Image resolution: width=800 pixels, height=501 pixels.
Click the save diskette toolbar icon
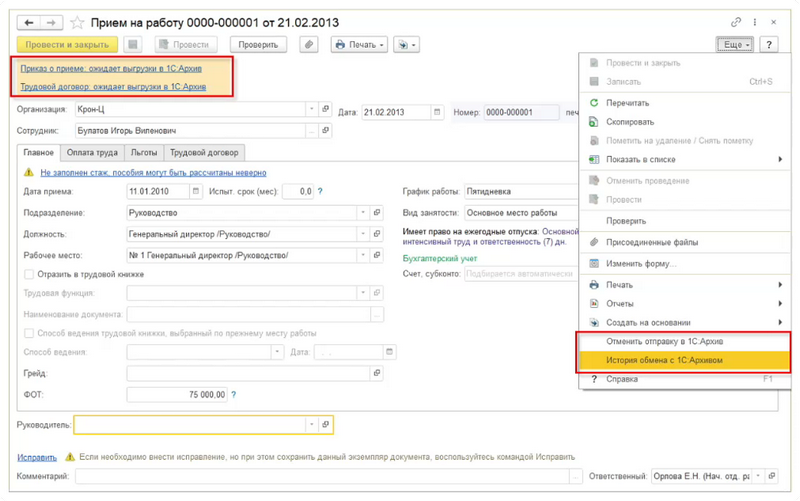[133, 45]
